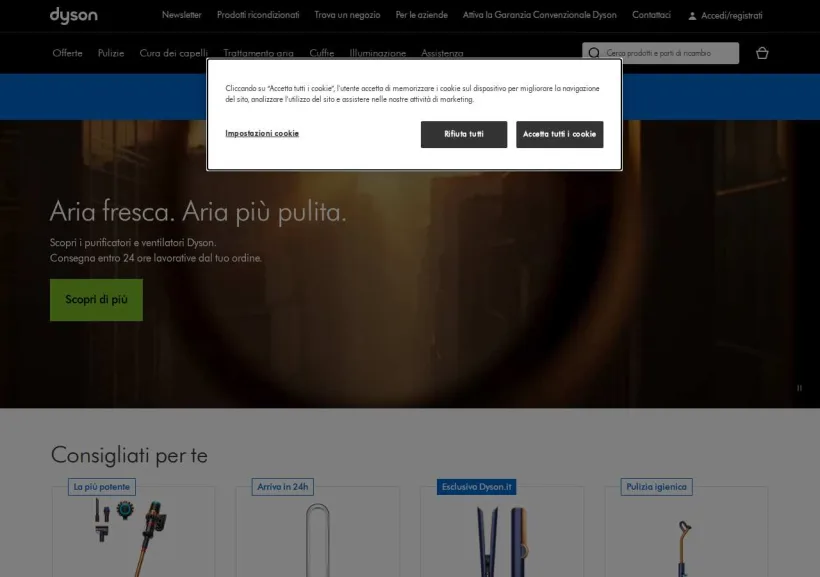The height and width of the screenshot is (577, 820).
Task: Click the search magnifier icon
Action: click(594, 53)
